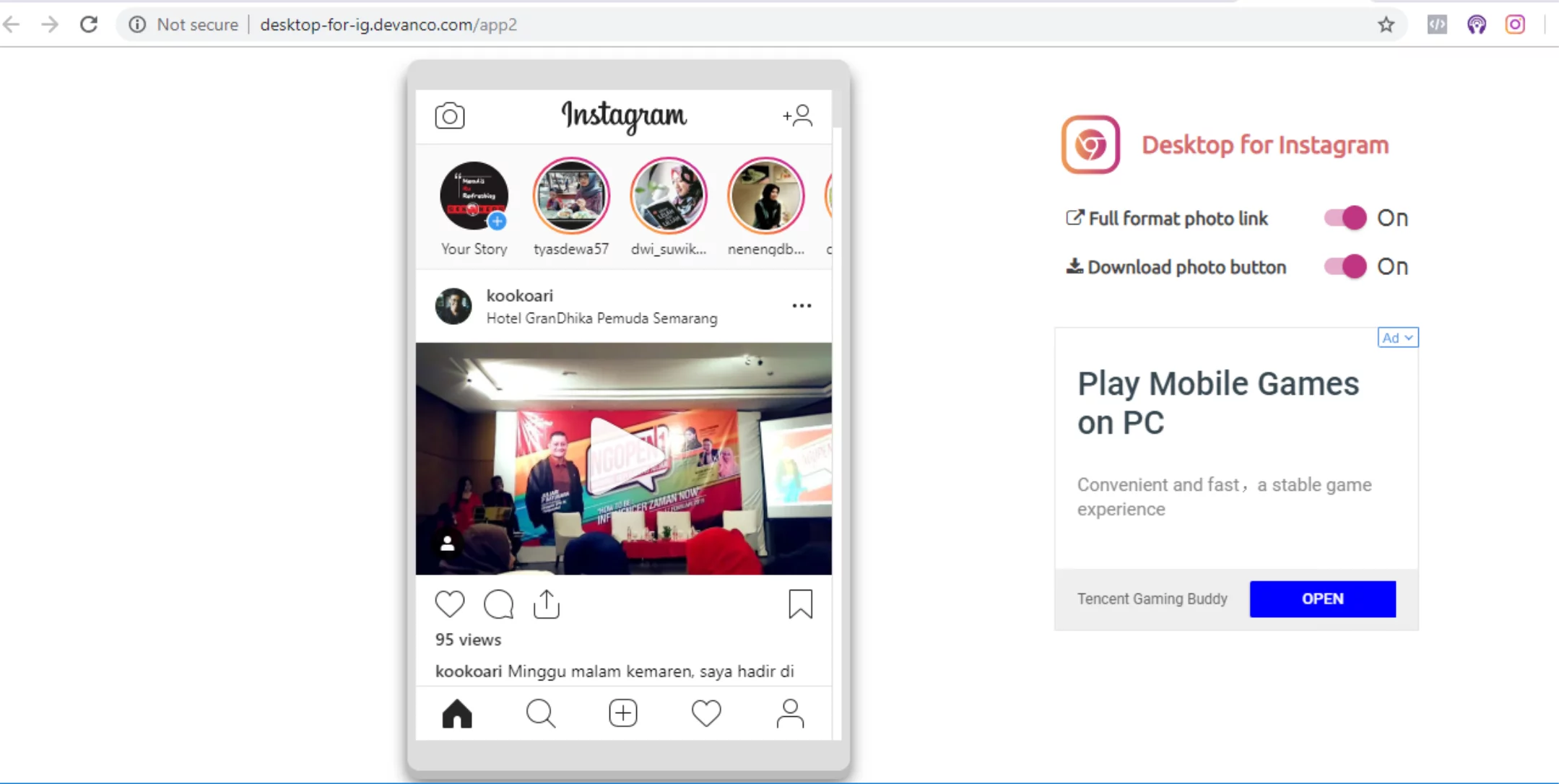The width and height of the screenshot is (1559, 784).
Task: Click the 95 views count
Action: [x=468, y=640]
